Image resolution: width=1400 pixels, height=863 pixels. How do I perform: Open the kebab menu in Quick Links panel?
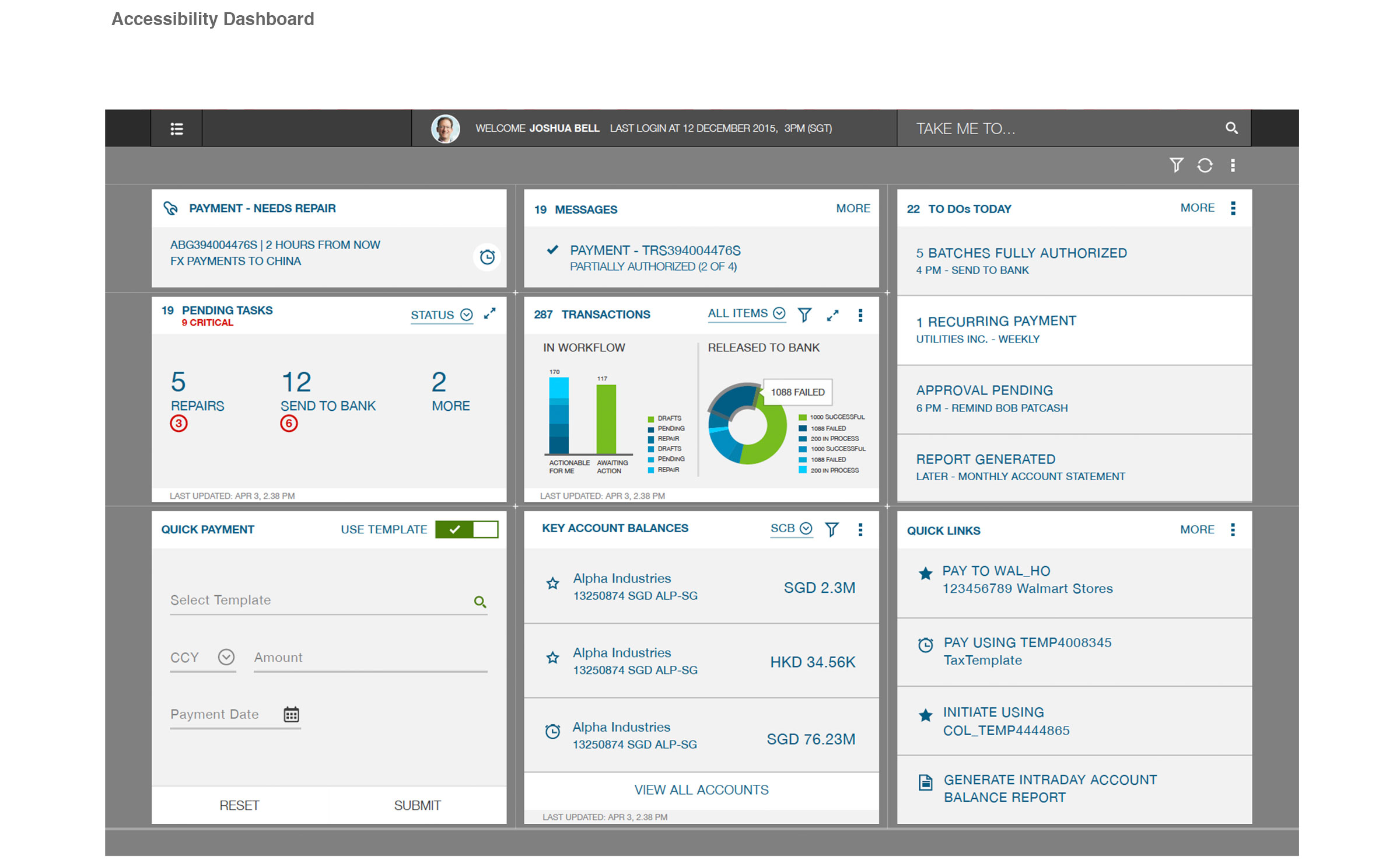click(x=1233, y=530)
